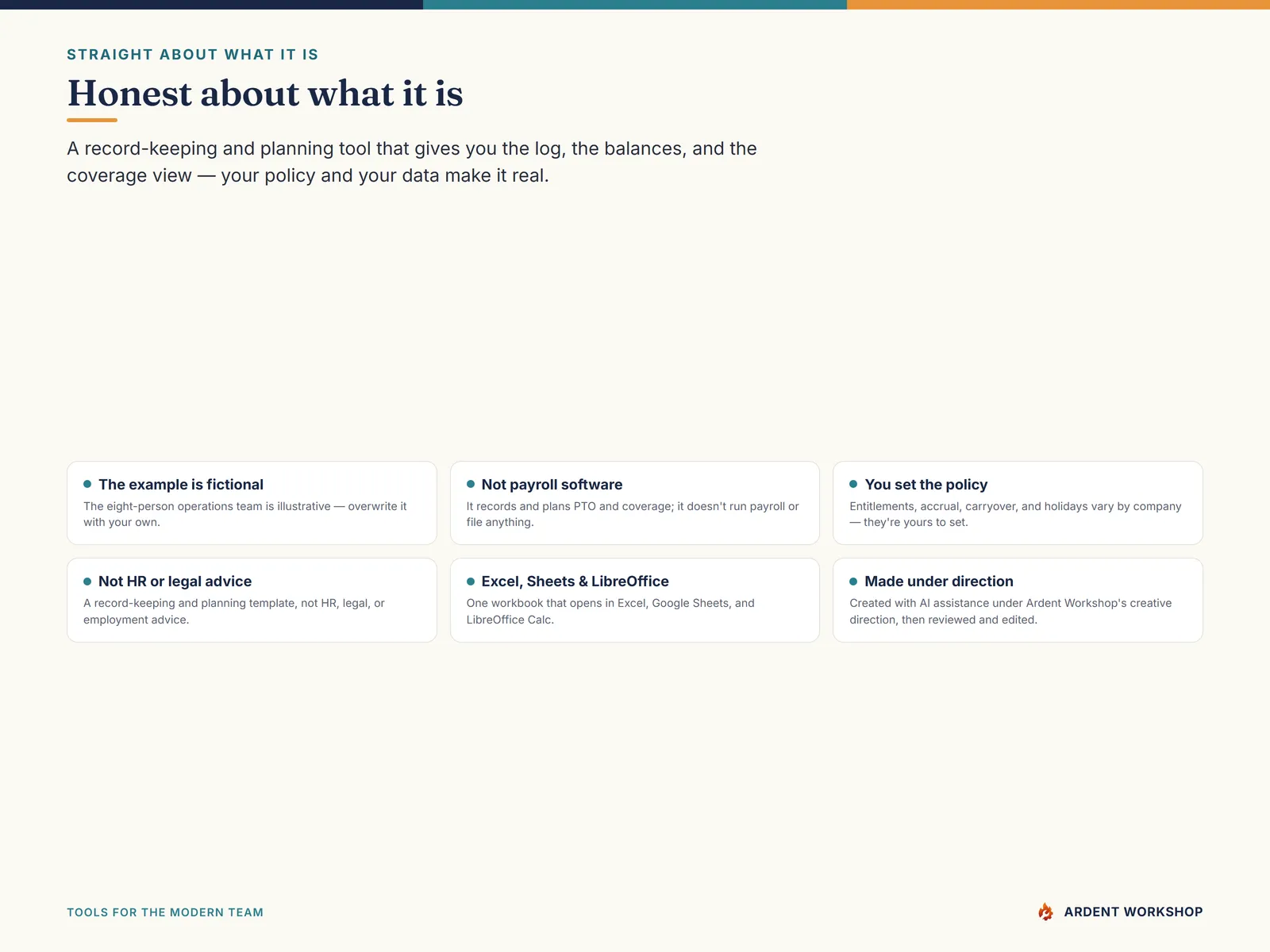
Task: Click the 'ARDENT WORKSHOP' brand name
Action: [x=1133, y=912]
